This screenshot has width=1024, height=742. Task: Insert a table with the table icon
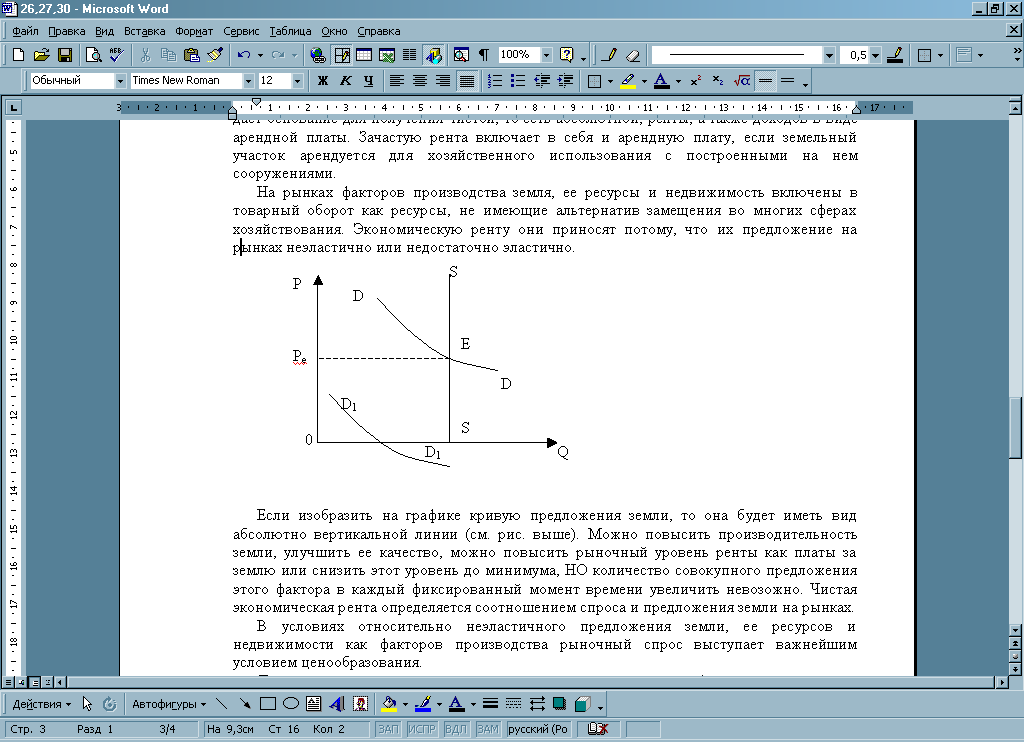[x=364, y=55]
